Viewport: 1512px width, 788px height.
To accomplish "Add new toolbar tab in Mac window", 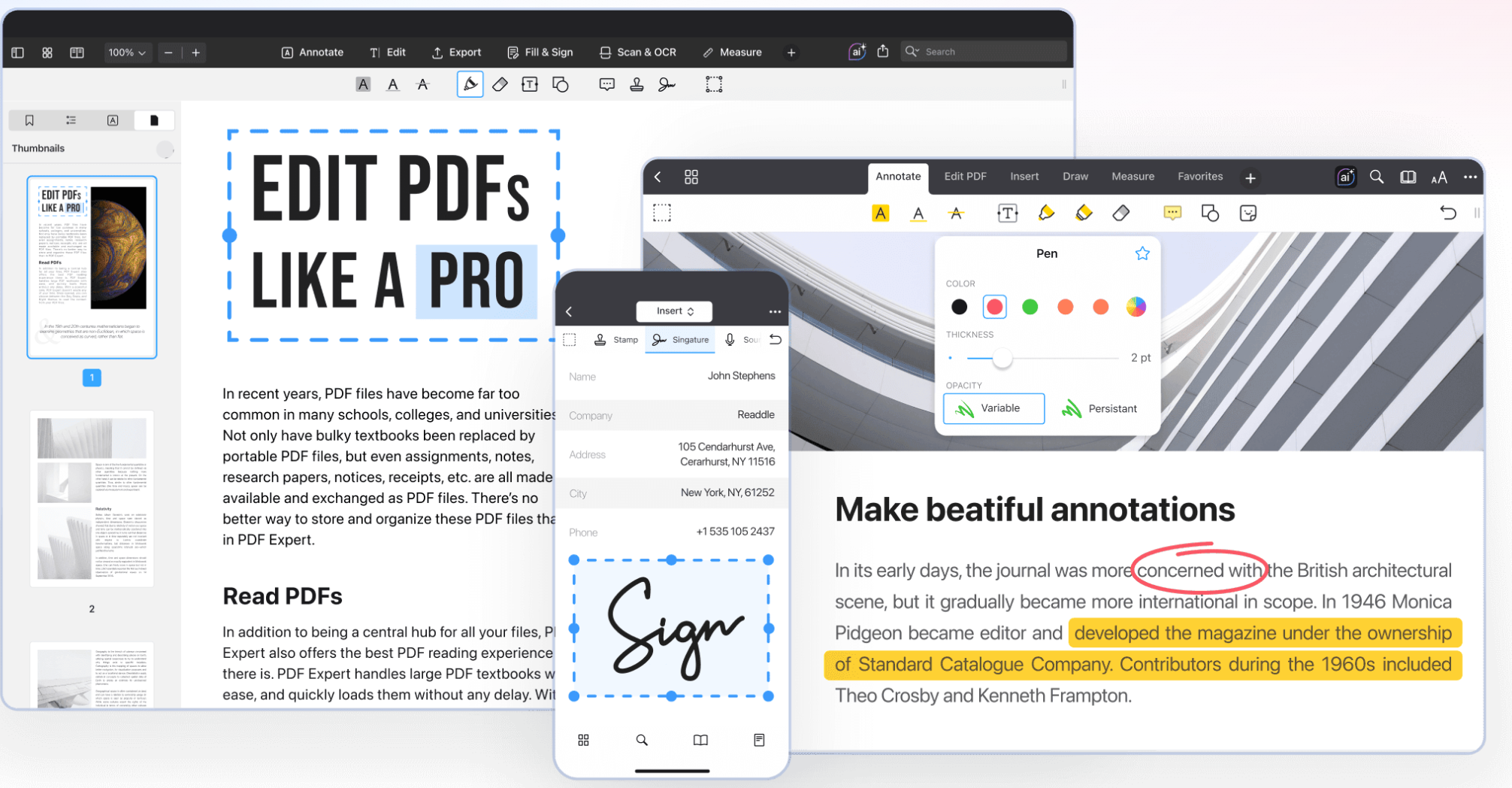I will pyautogui.click(x=791, y=53).
